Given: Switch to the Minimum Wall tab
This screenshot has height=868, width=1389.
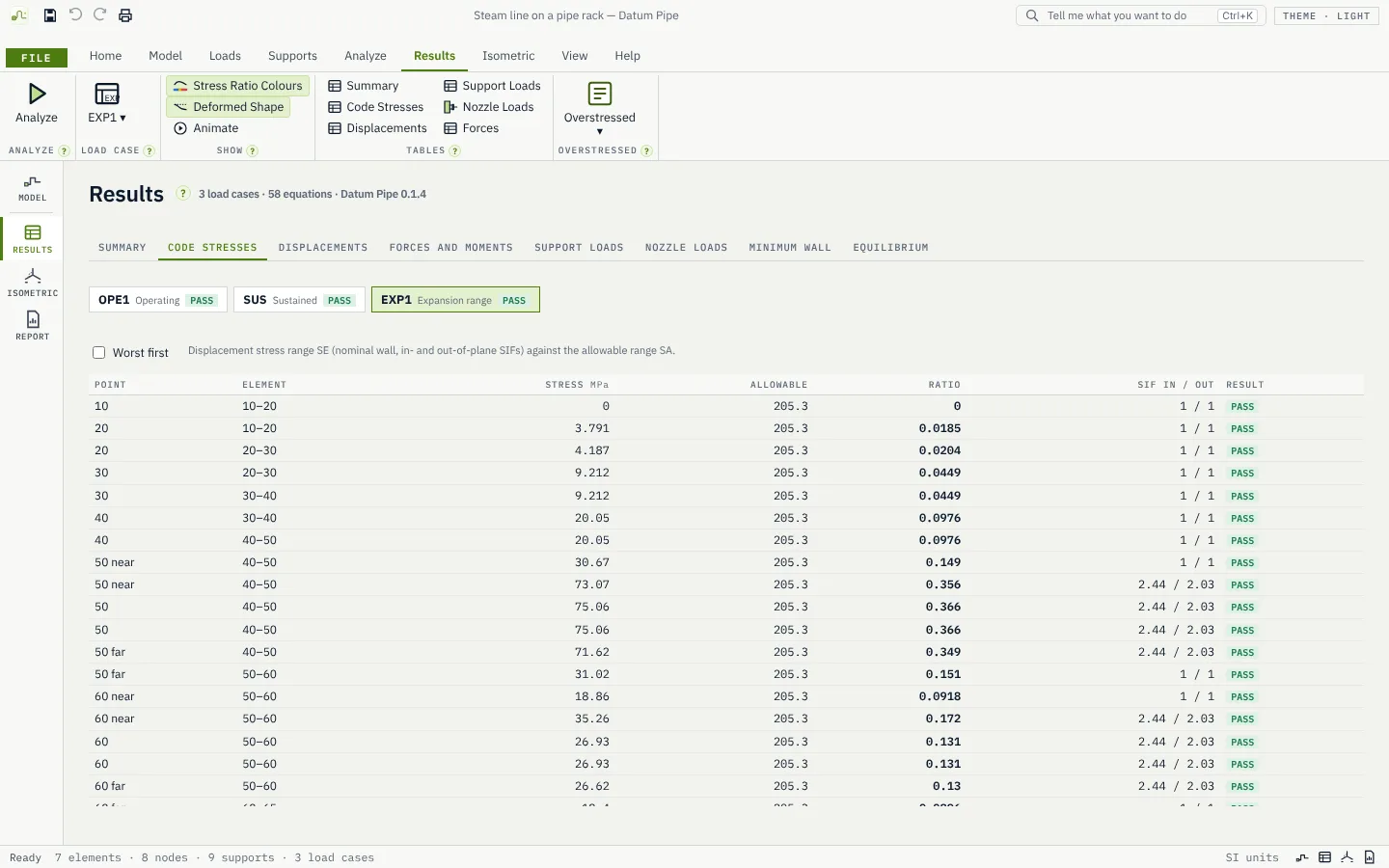Looking at the screenshot, I should pos(790,248).
